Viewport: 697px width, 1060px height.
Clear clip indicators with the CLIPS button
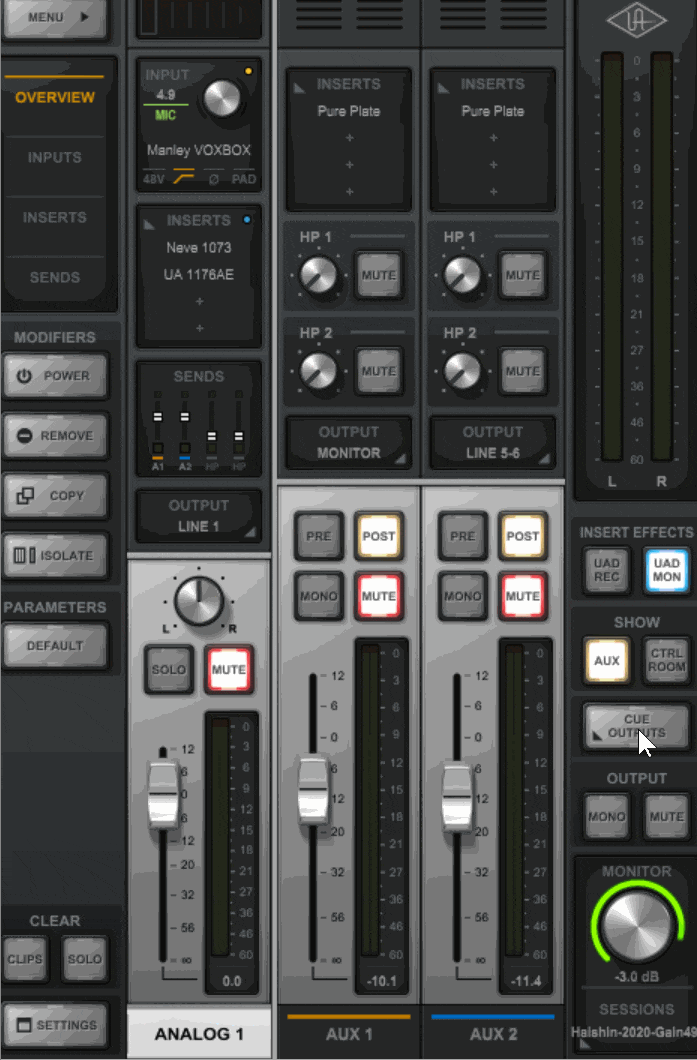coord(25,959)
